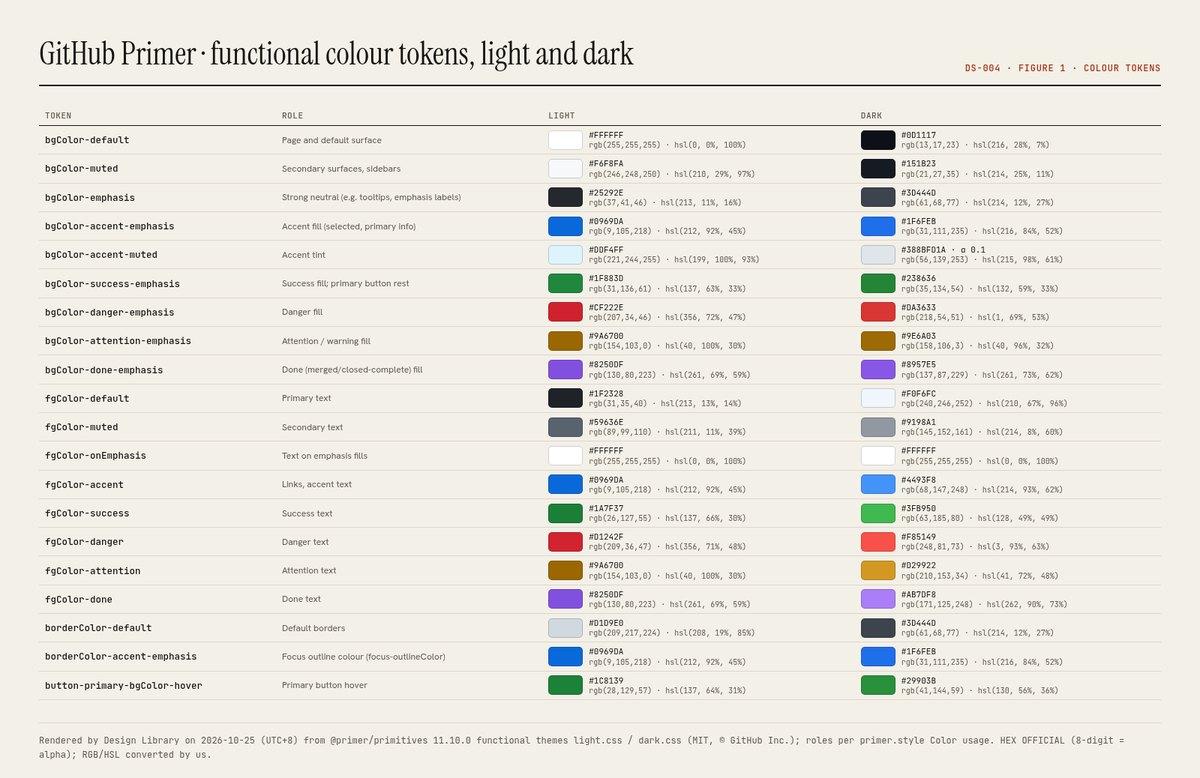Pick dark fgColor-attention swatch
This screenshot has width=1200, height=778.
[878, 571]
